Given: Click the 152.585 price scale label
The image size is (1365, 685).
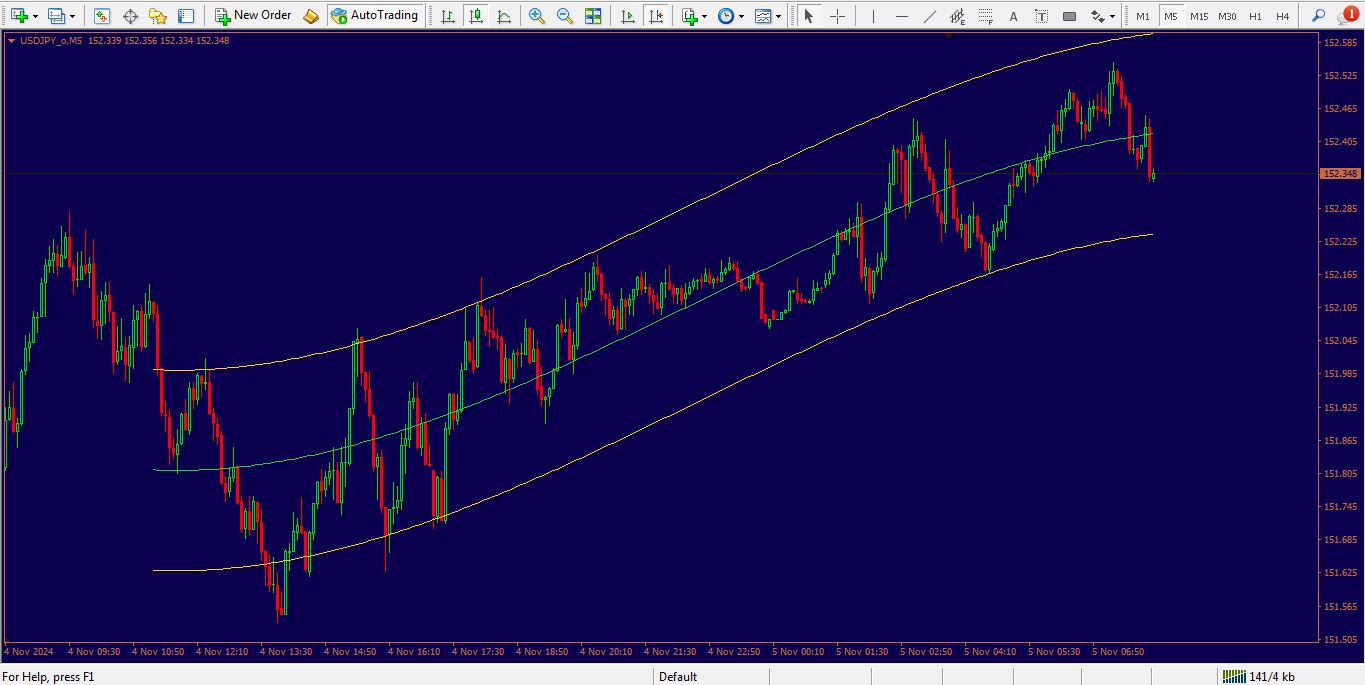Looking at the screenshot, I should (x=1339, y=42).
